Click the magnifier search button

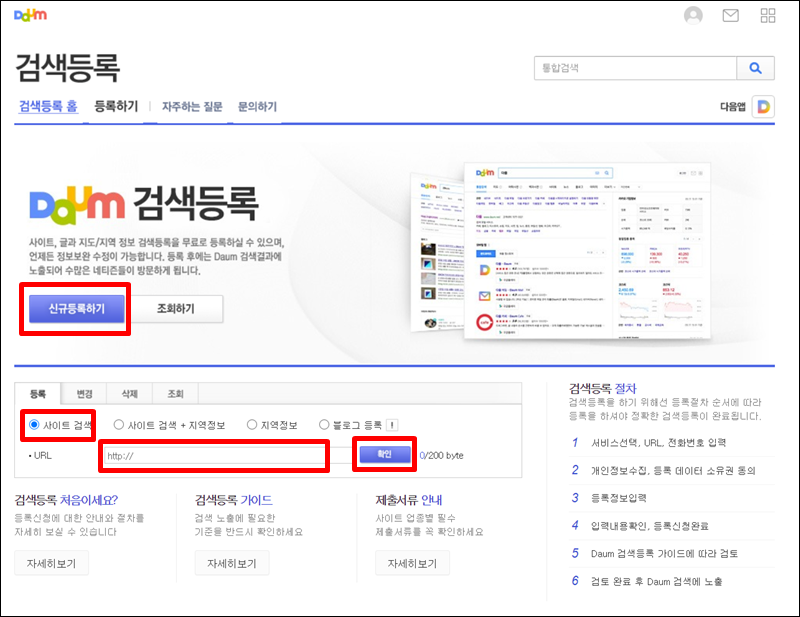pos(755,68)
